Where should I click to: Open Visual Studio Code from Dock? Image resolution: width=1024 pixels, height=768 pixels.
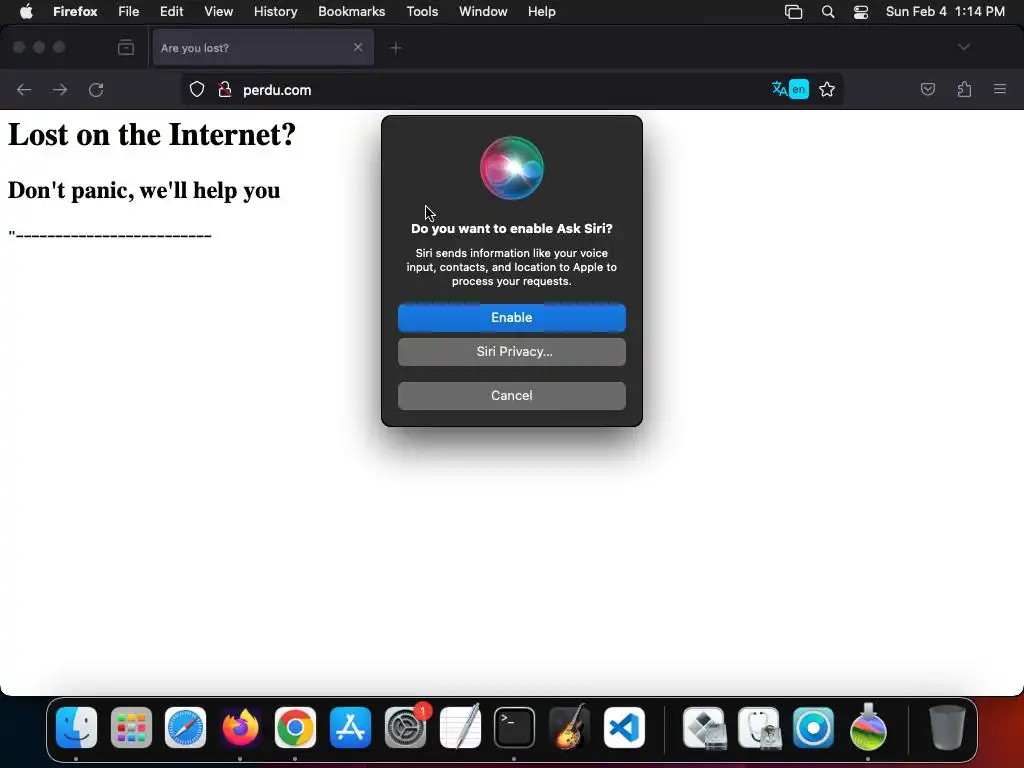(624, 728)
